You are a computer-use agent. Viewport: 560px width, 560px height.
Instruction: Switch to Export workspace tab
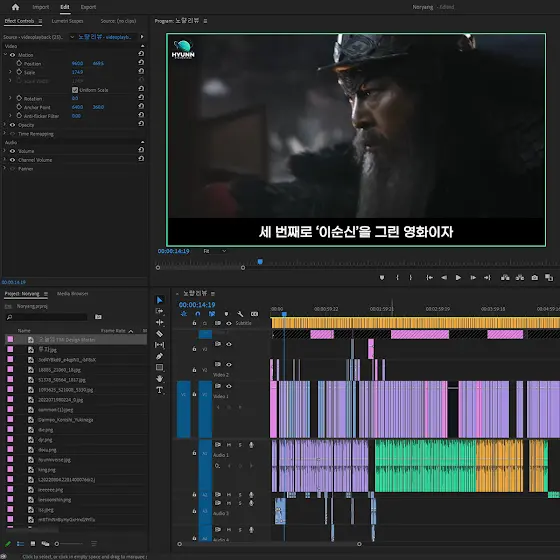[88, 7]
